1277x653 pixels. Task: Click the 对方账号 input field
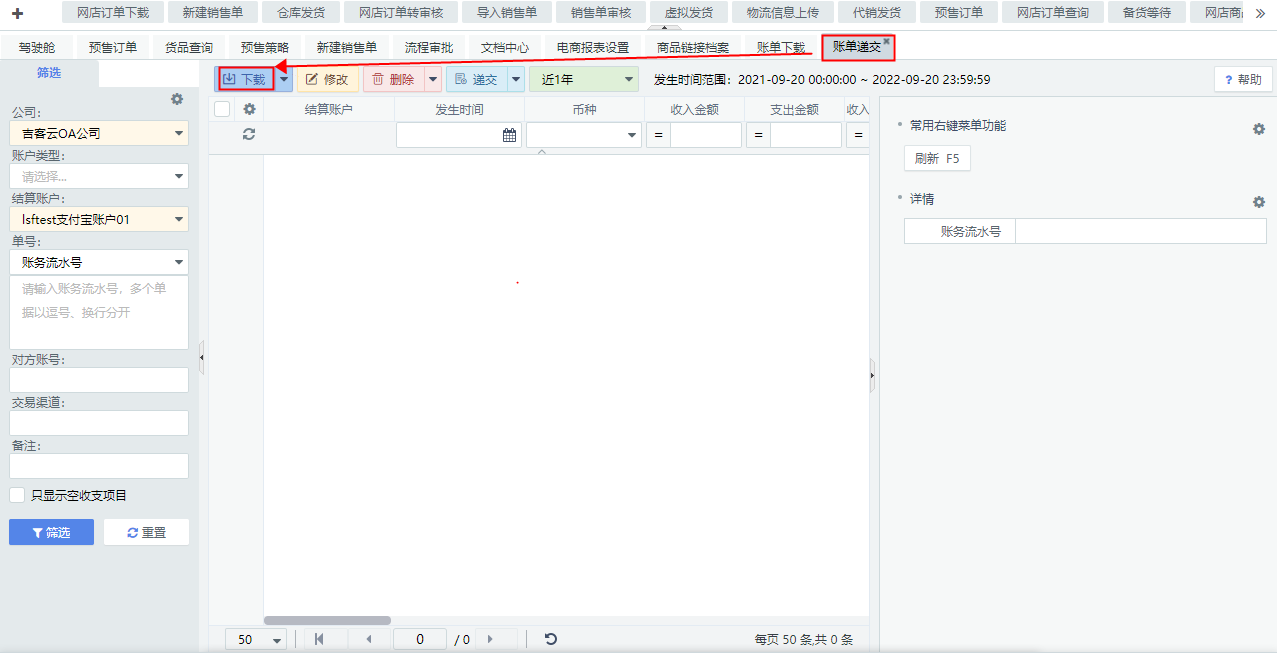pyautogui.click(x=99, y=380)
